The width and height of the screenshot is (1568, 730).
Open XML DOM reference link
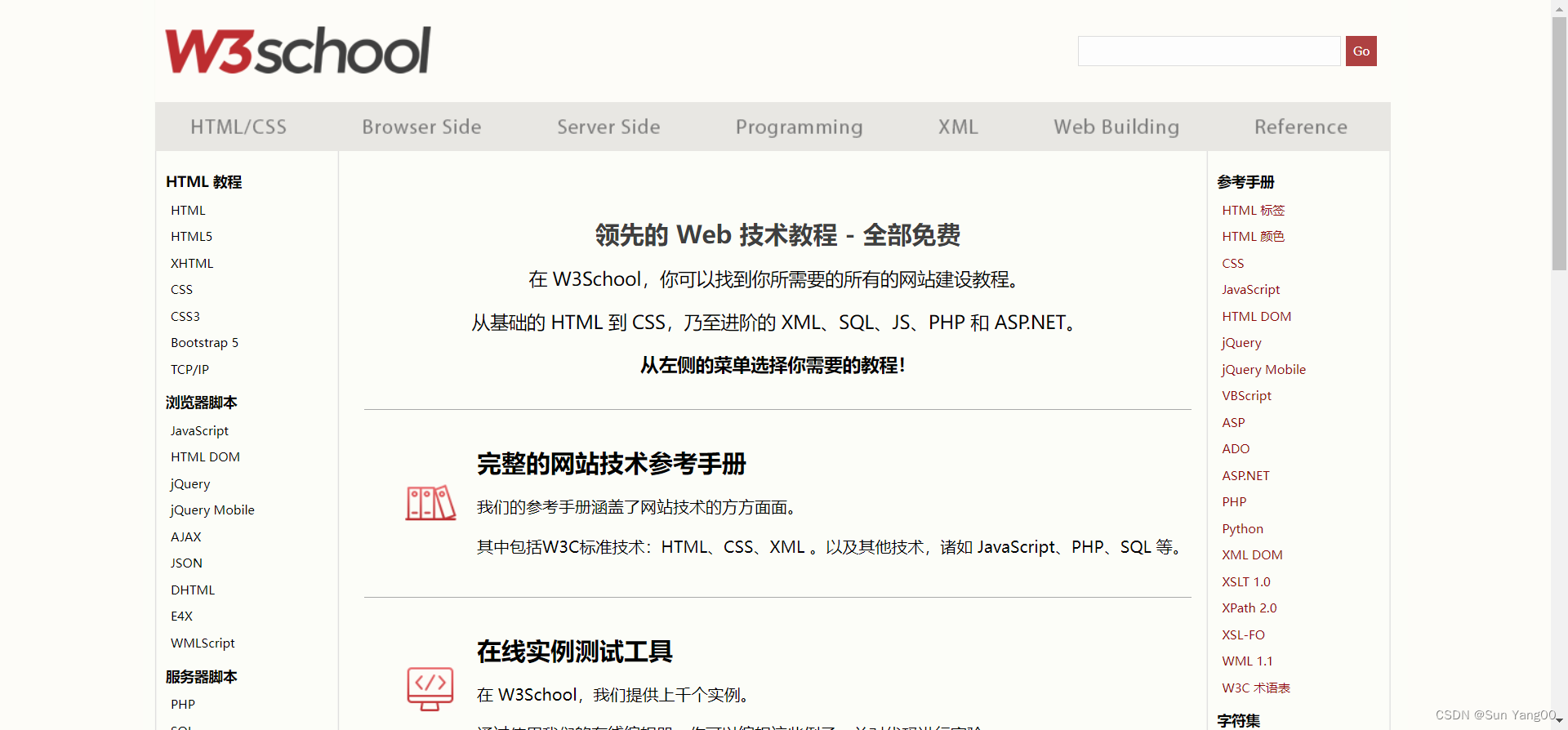[x=1253, y=555]
